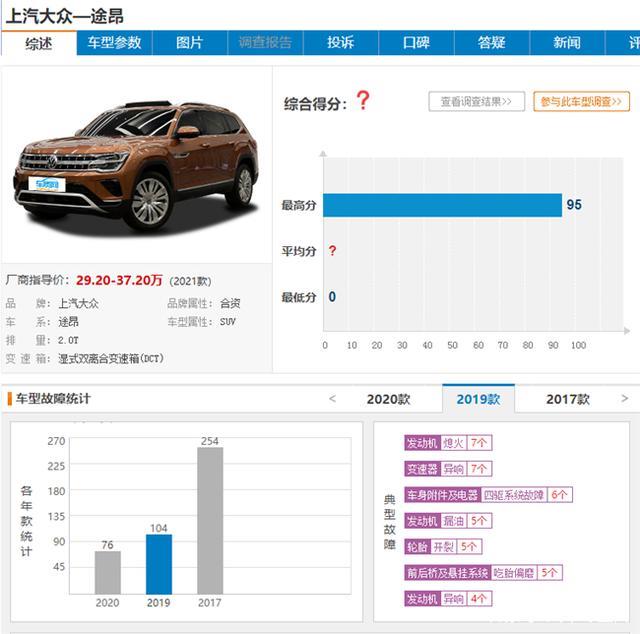The image size is (640, 634).
Task: Click the 车型属性 value SUV
Action: pyautogui.click(x=228, y=322)
